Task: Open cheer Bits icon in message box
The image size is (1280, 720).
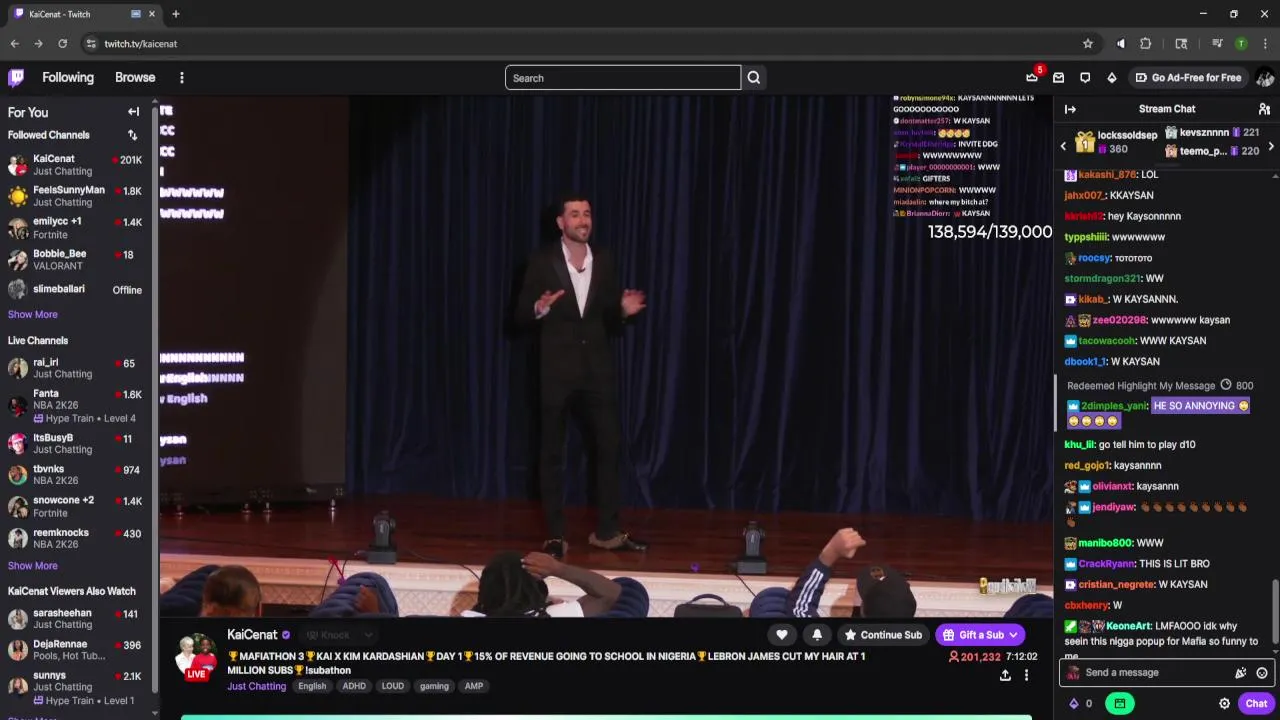Action: tap(1240, 673)
